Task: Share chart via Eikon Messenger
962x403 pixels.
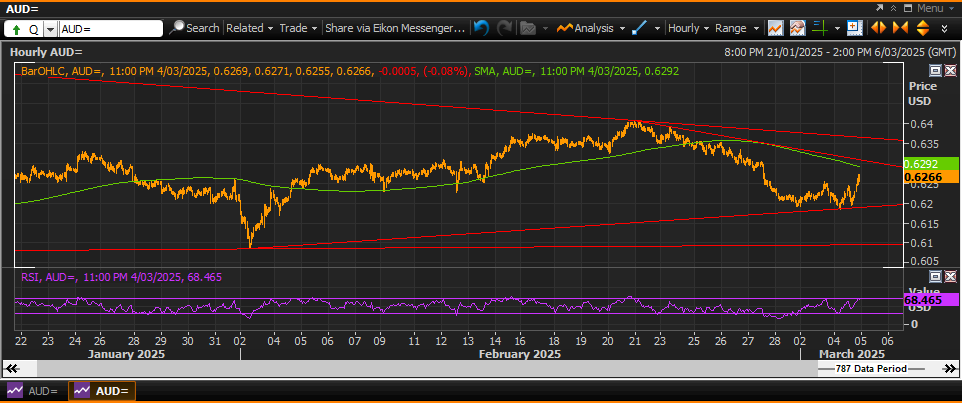Action: coord(395,28)
